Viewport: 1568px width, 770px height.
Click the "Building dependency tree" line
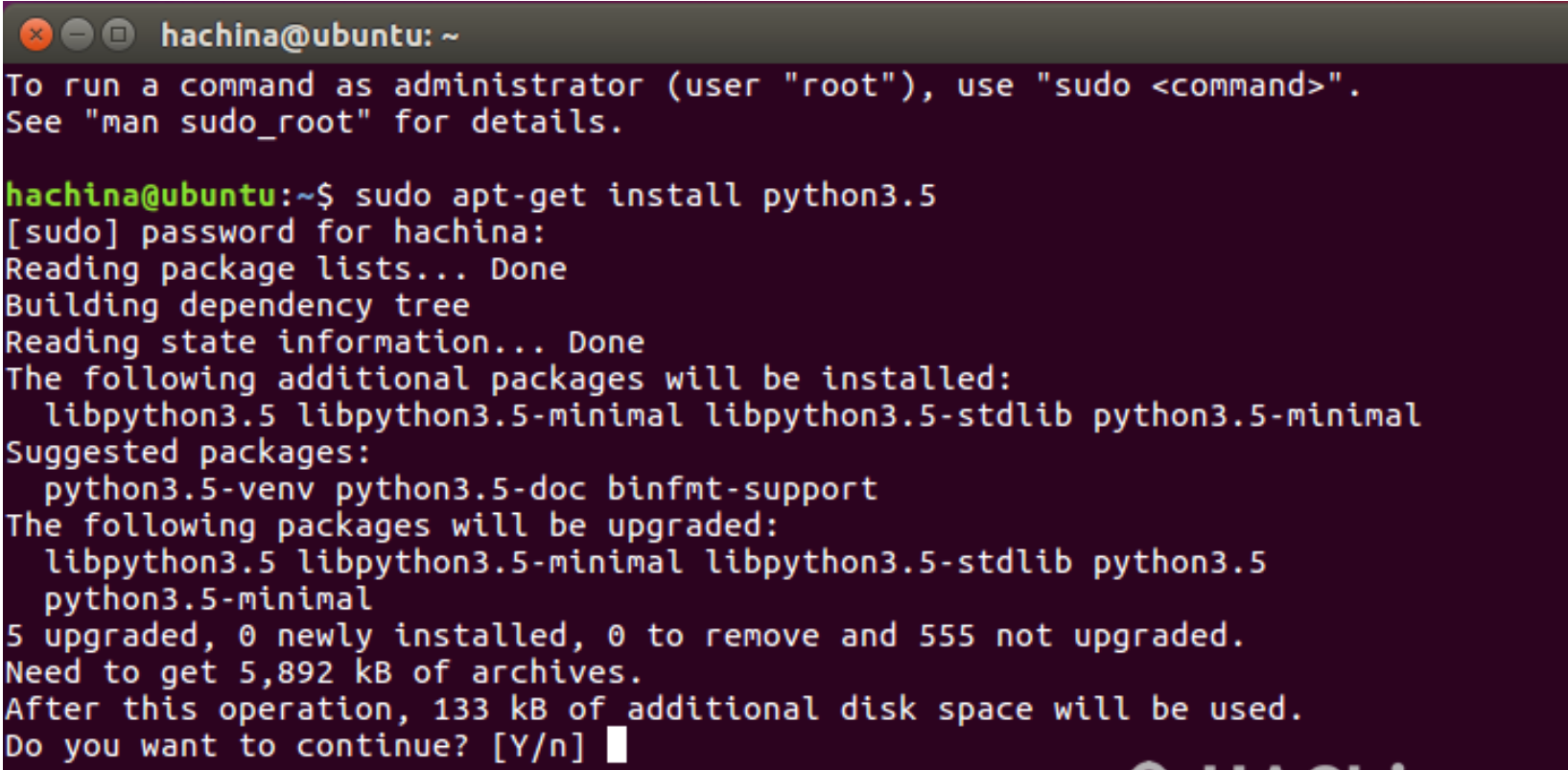(x=237, y=306)
